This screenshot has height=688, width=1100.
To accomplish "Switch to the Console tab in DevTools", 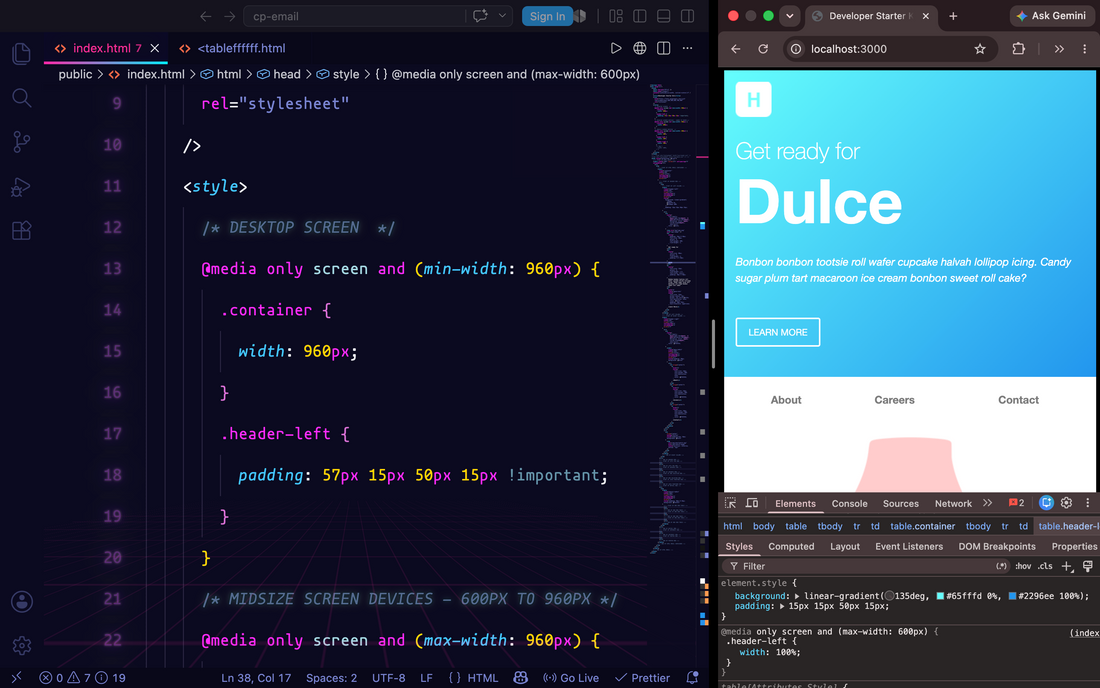I will 850,504.
